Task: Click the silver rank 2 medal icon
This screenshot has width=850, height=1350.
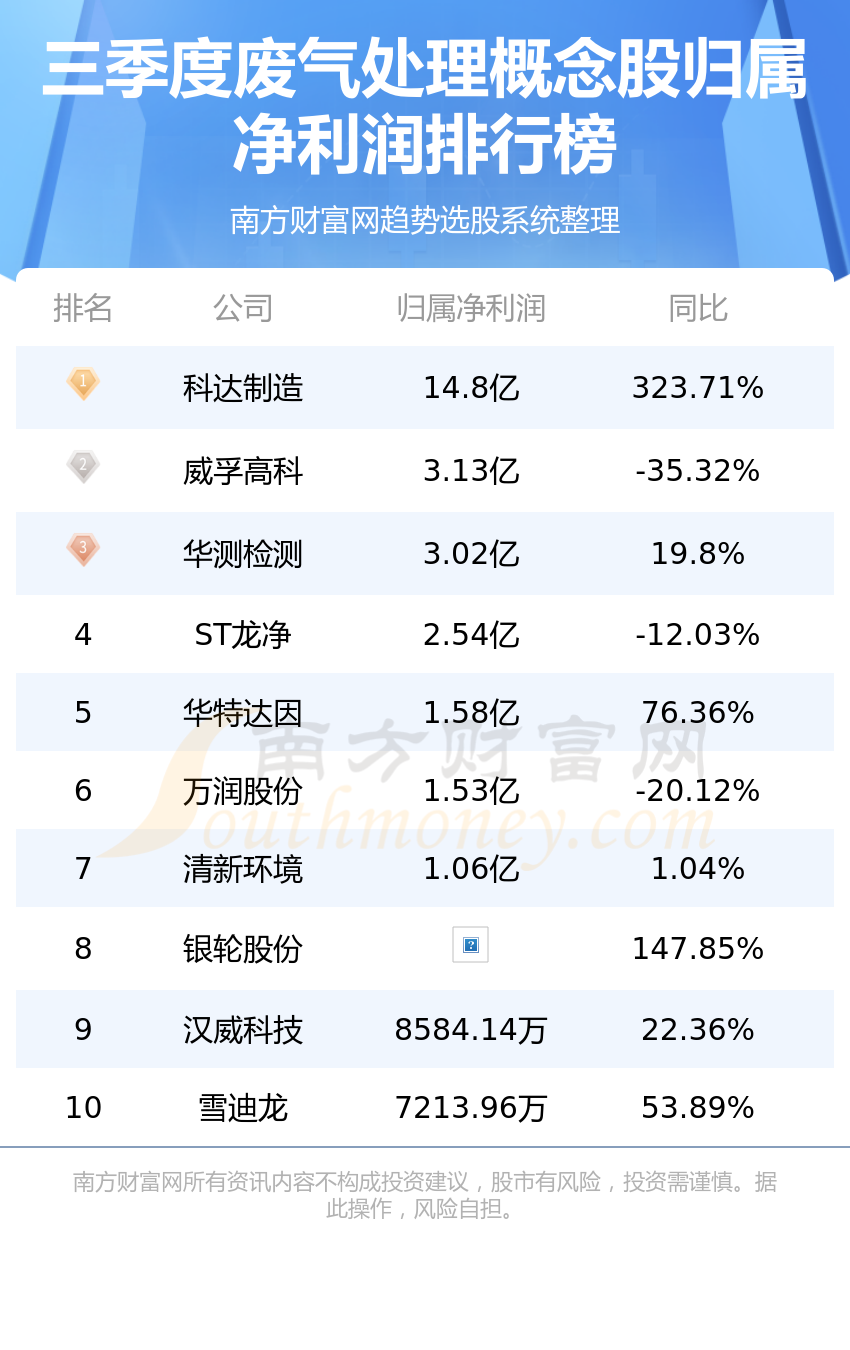Action: [83, 467]
